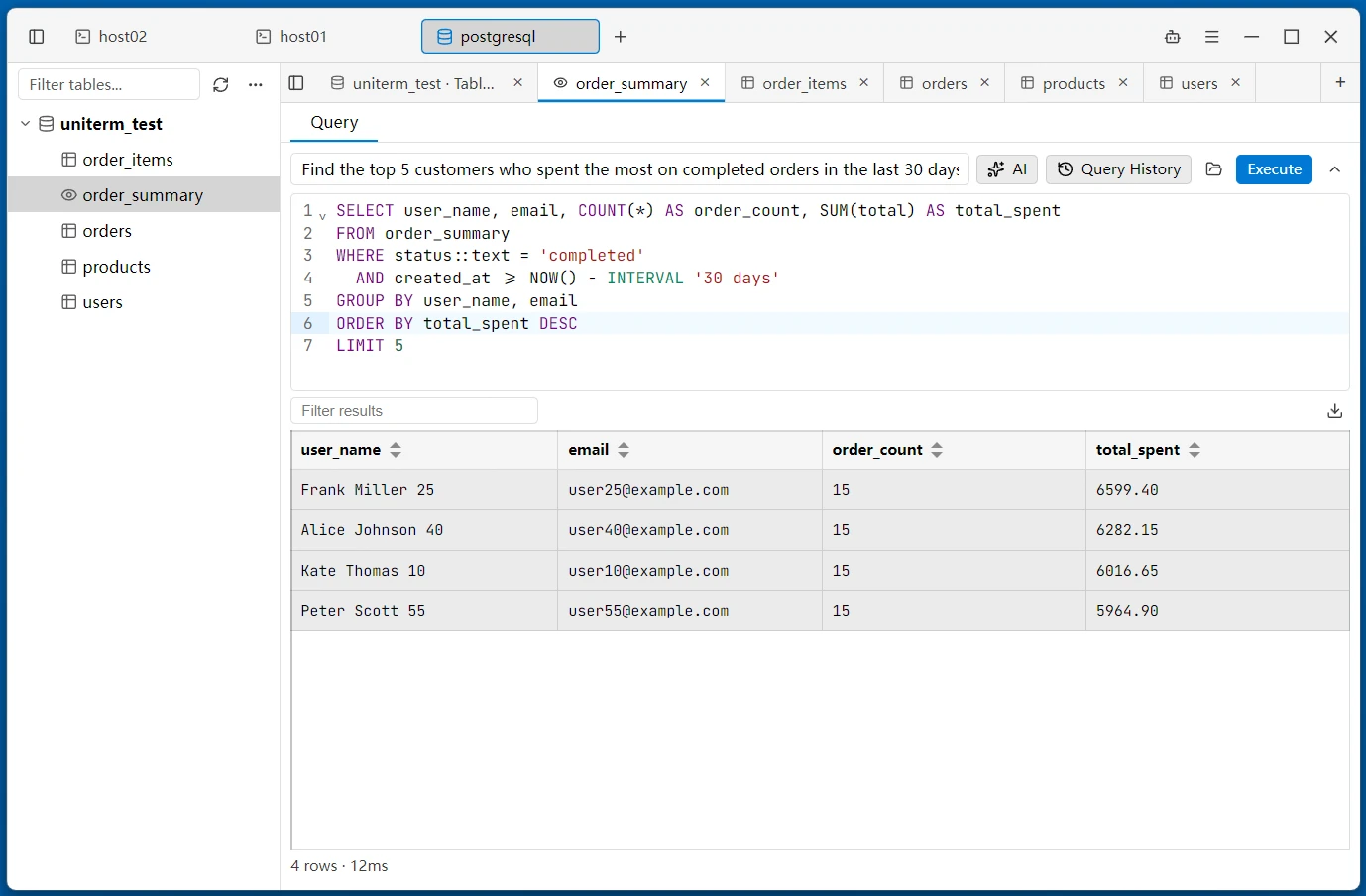Switch to the host02 terminal tab

(x=111, y=37)
